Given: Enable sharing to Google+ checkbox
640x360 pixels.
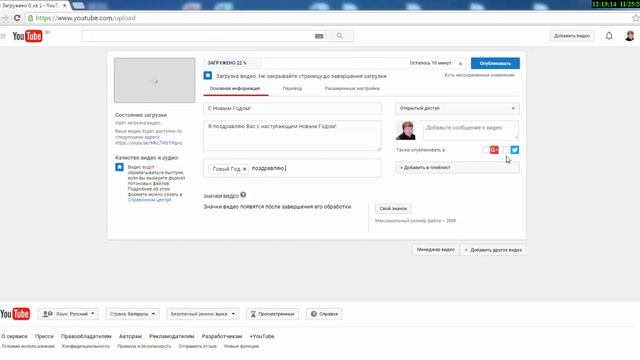Looking at the screenshot, I should (x=486, y=150).
